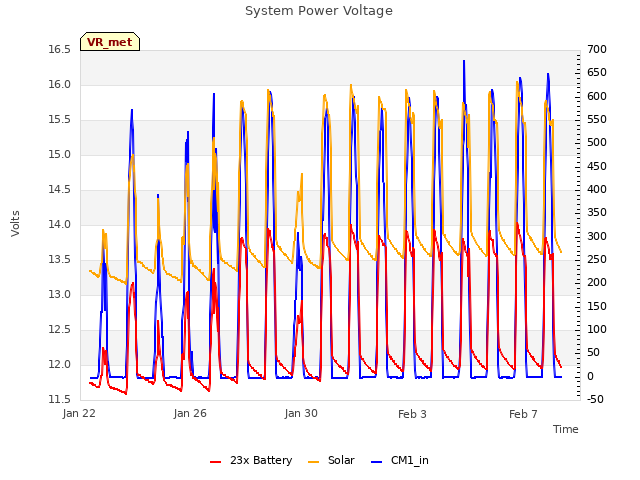Click the -50 right axis value
Viewport: 640px width, 480px height.
tap(595, 399)
